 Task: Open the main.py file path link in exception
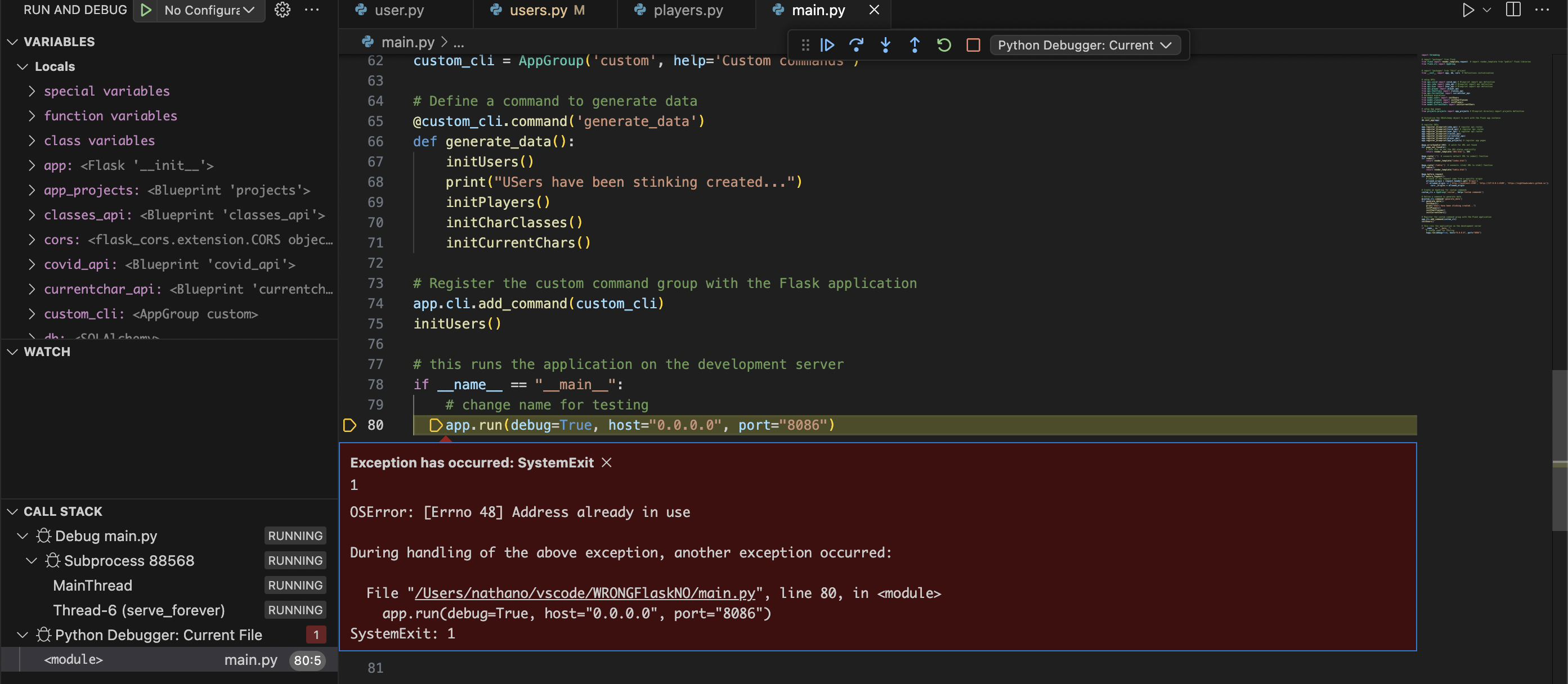coord(584,593)
